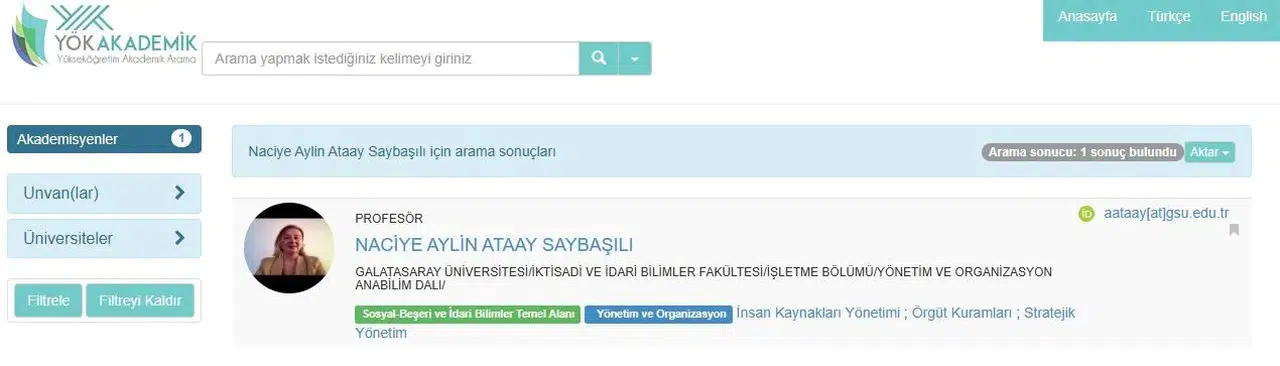This screenshot has width=1280, height=366.
Task: Click the magnifier search button
Action: point(599,59)
